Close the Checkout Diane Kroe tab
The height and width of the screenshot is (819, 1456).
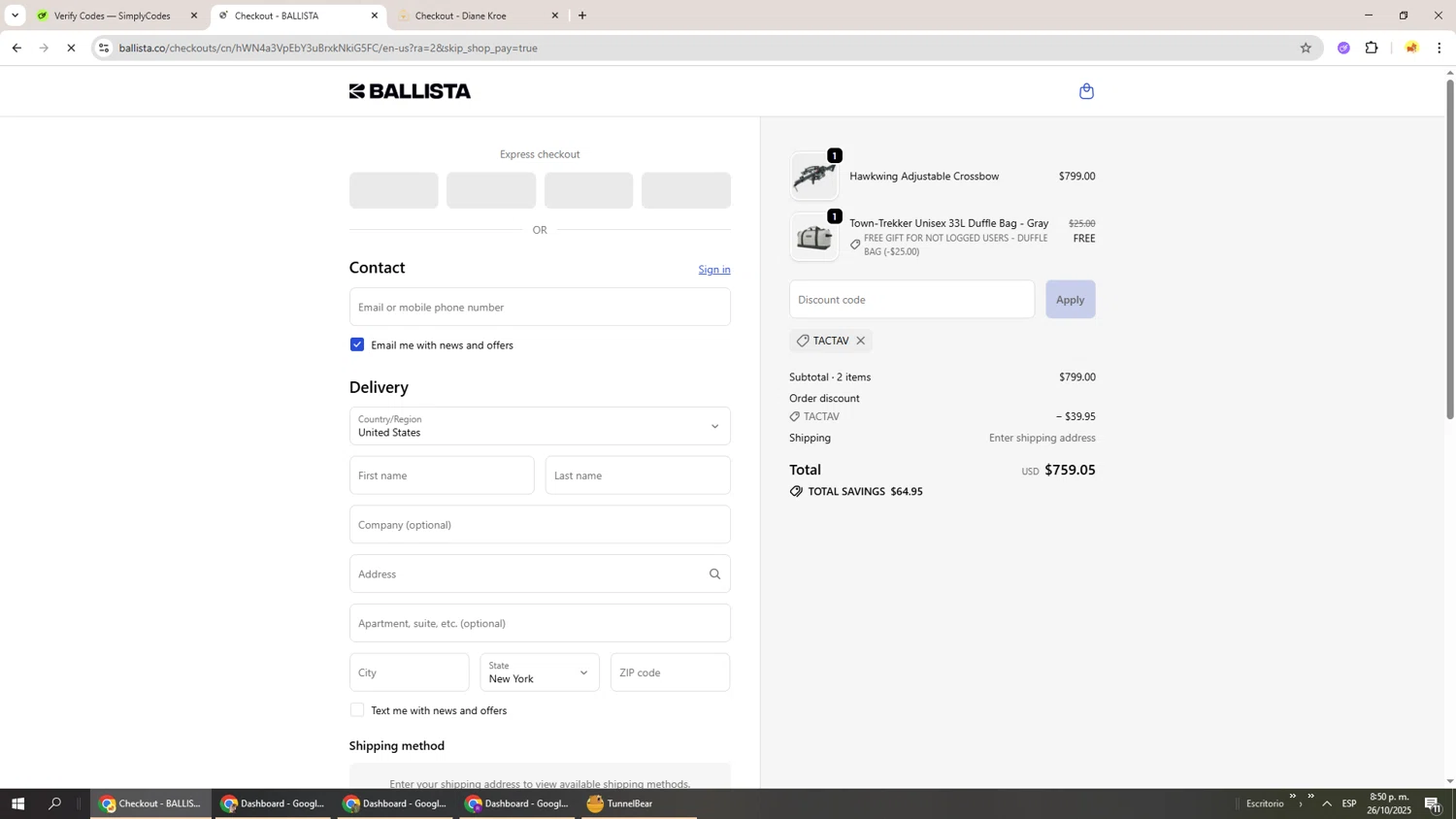click(555, 16)
